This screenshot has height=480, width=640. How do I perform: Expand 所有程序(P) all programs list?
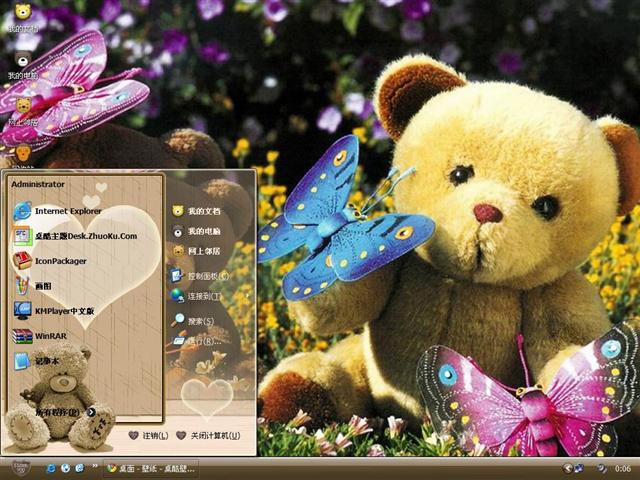click(x=65, y=412)
